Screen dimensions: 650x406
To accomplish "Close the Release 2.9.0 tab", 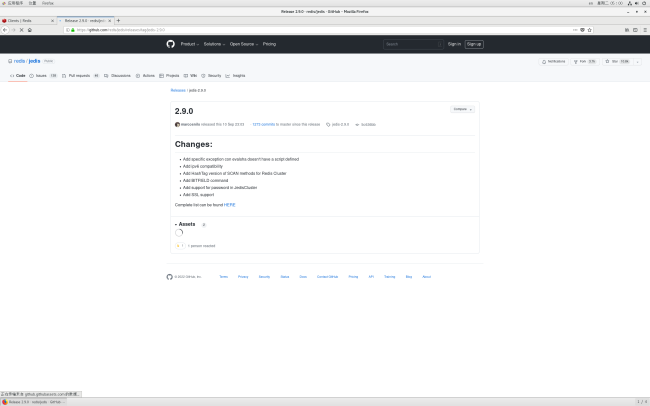I will click(109, 21).
